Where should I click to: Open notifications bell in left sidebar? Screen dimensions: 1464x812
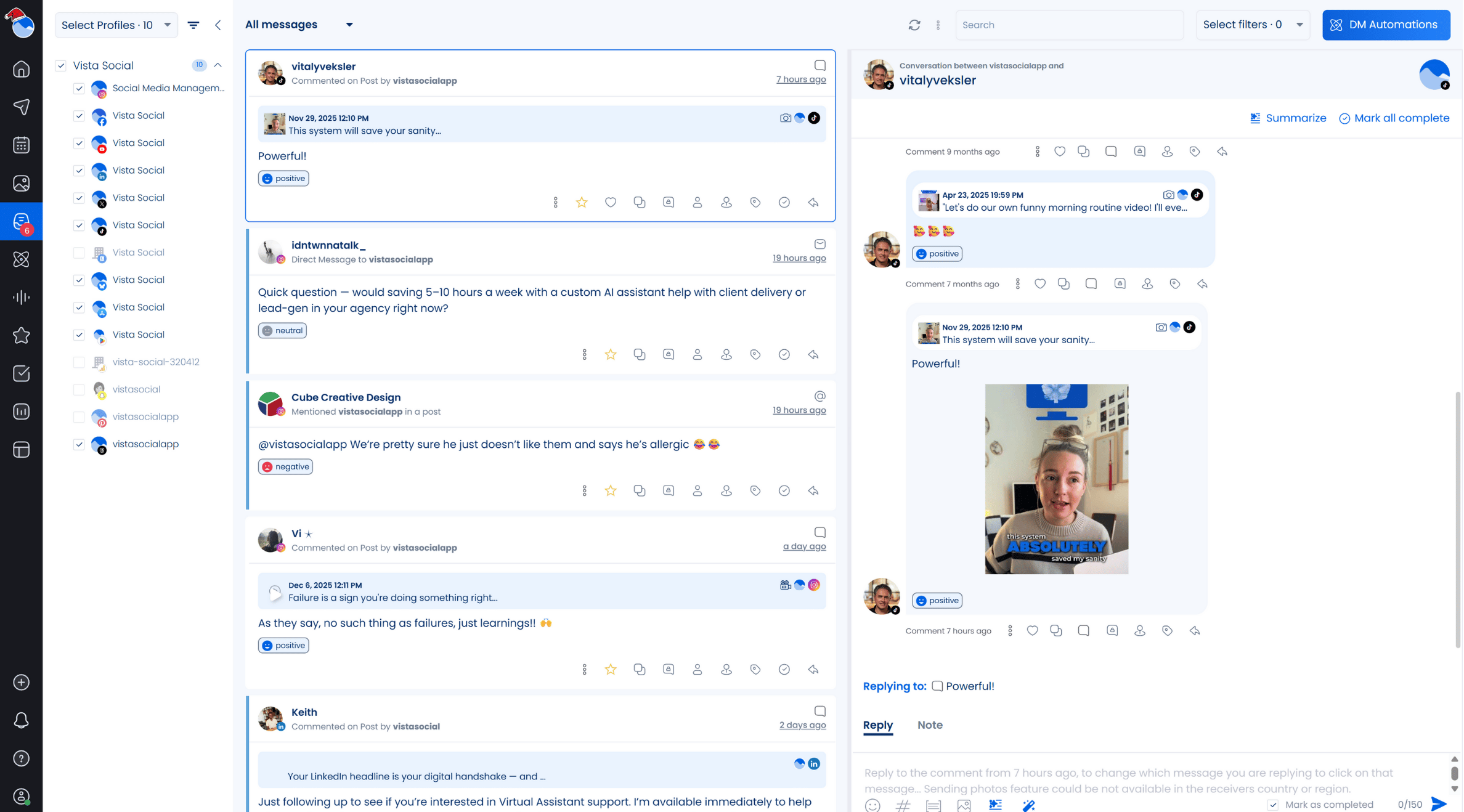pos(22,720)
